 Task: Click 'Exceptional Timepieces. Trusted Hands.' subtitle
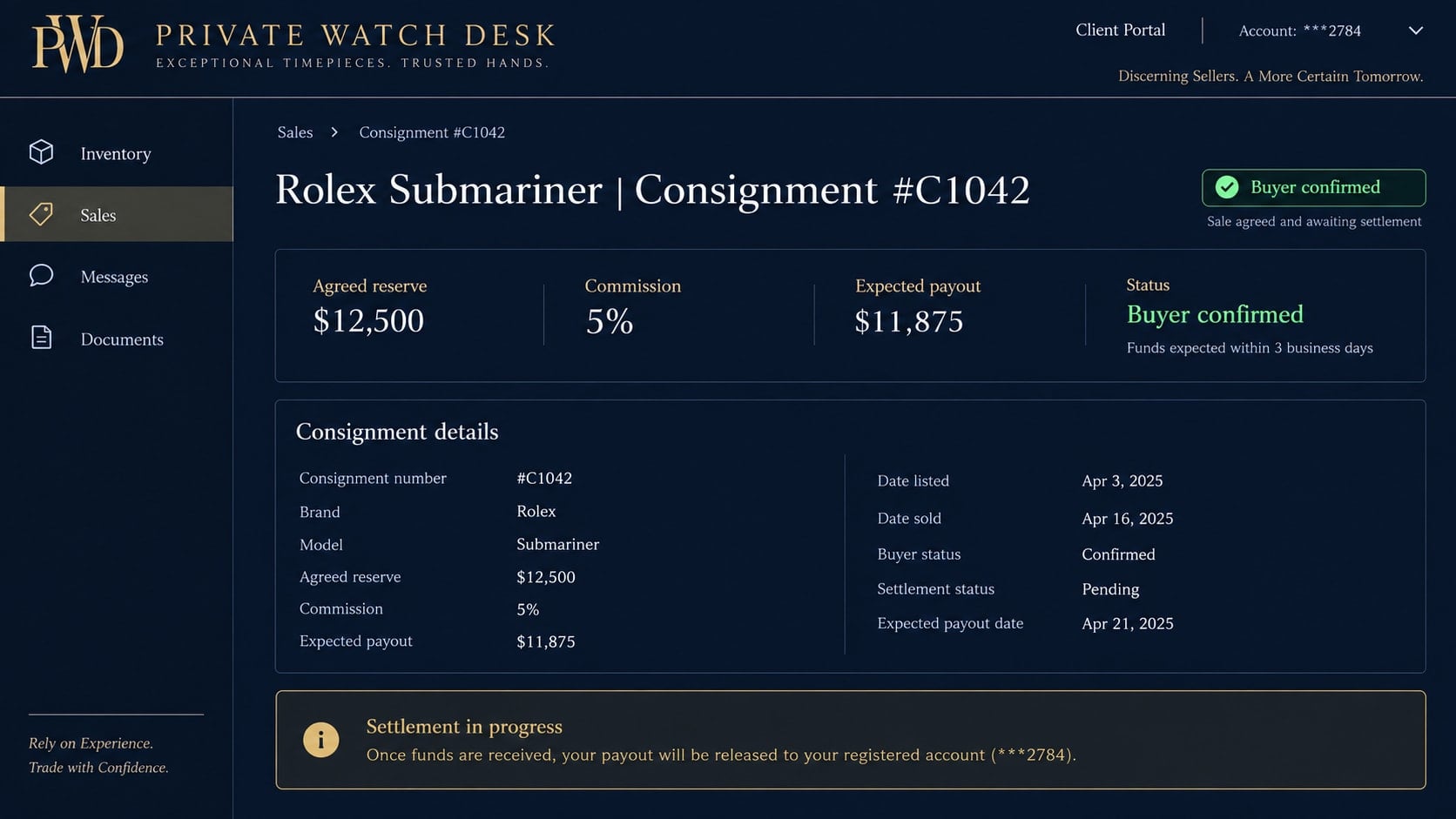(353, 63)
